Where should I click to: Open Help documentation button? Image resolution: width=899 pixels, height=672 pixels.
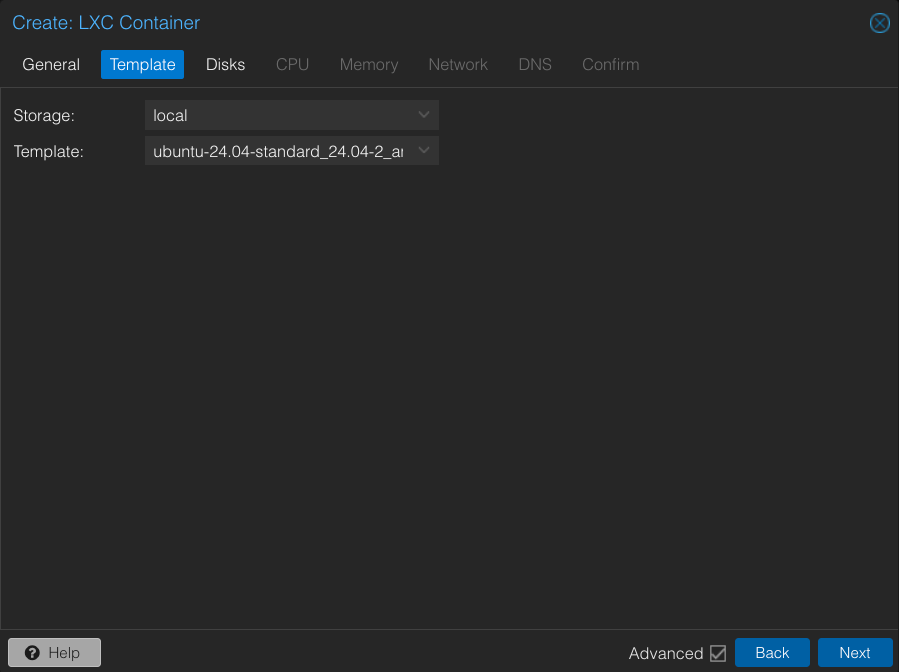pos(54,653)
